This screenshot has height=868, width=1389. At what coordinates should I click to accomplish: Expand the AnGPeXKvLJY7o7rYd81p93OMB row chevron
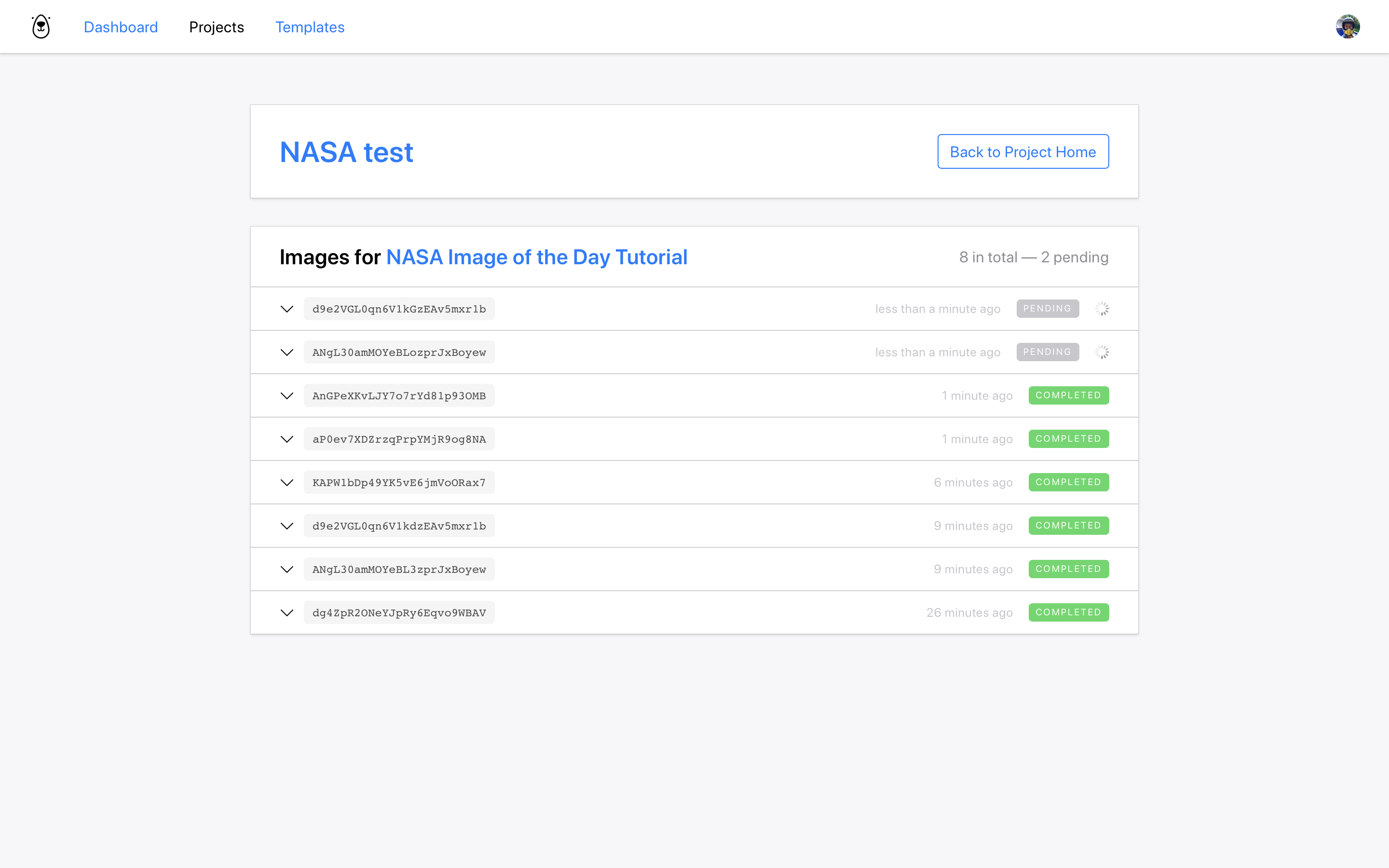pos(287,395)
